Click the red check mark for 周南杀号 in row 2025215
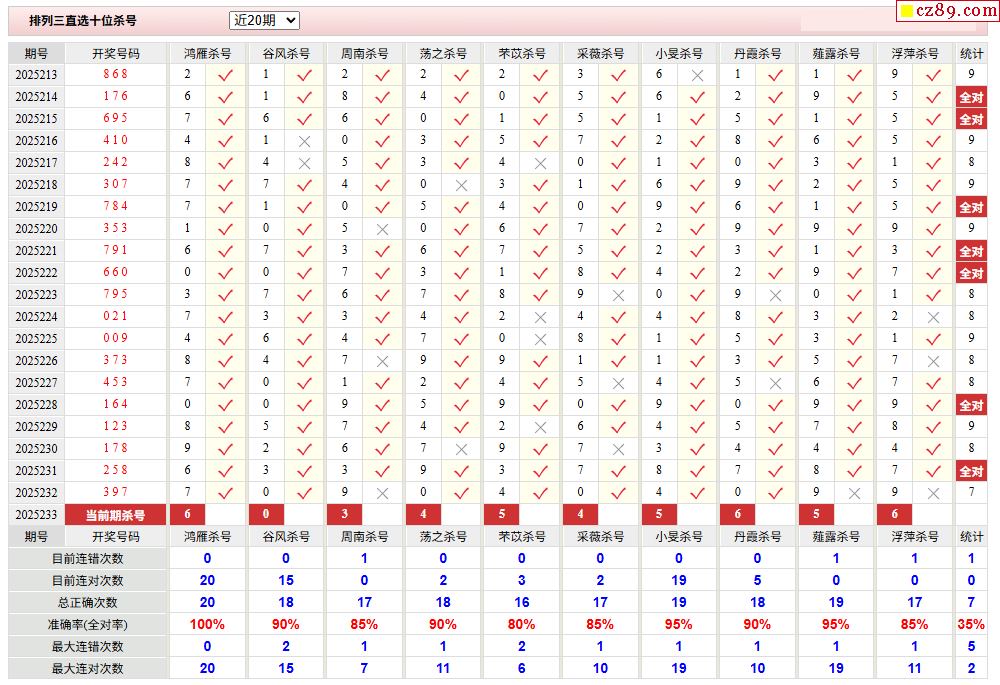1000x685 pixels. (x=382, y=119)
